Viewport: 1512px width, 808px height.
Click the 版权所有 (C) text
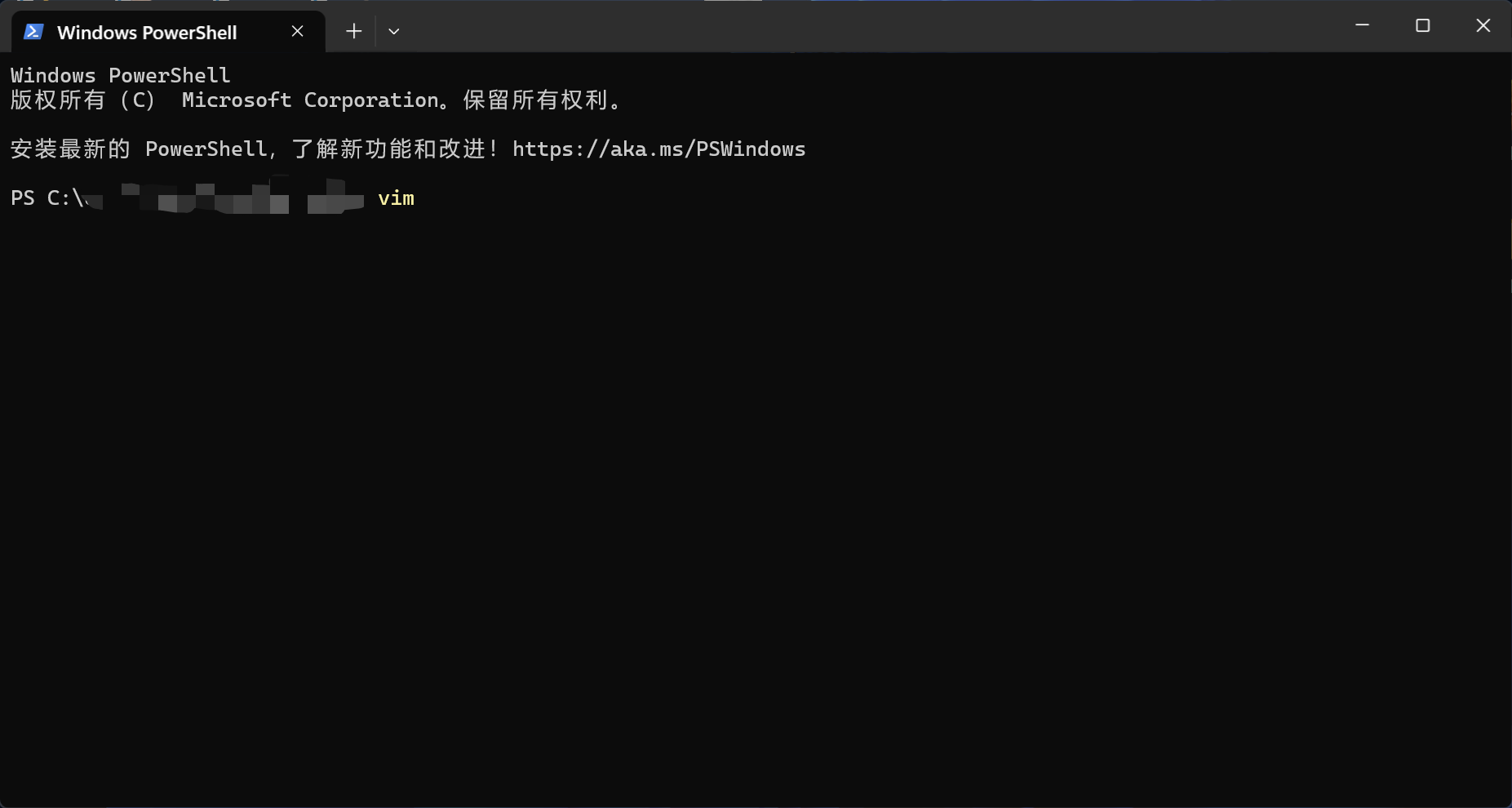pyautogui.click(x=82, y=100)
